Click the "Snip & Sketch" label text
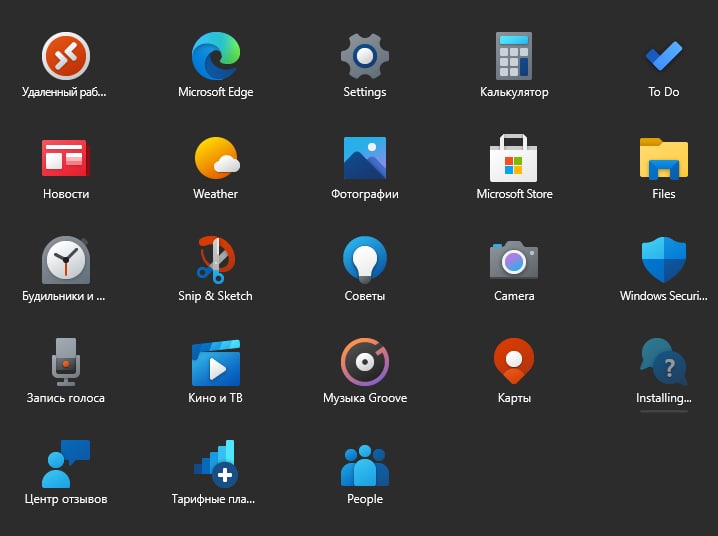The image size is (718, 536). click(x=216, y=296)
